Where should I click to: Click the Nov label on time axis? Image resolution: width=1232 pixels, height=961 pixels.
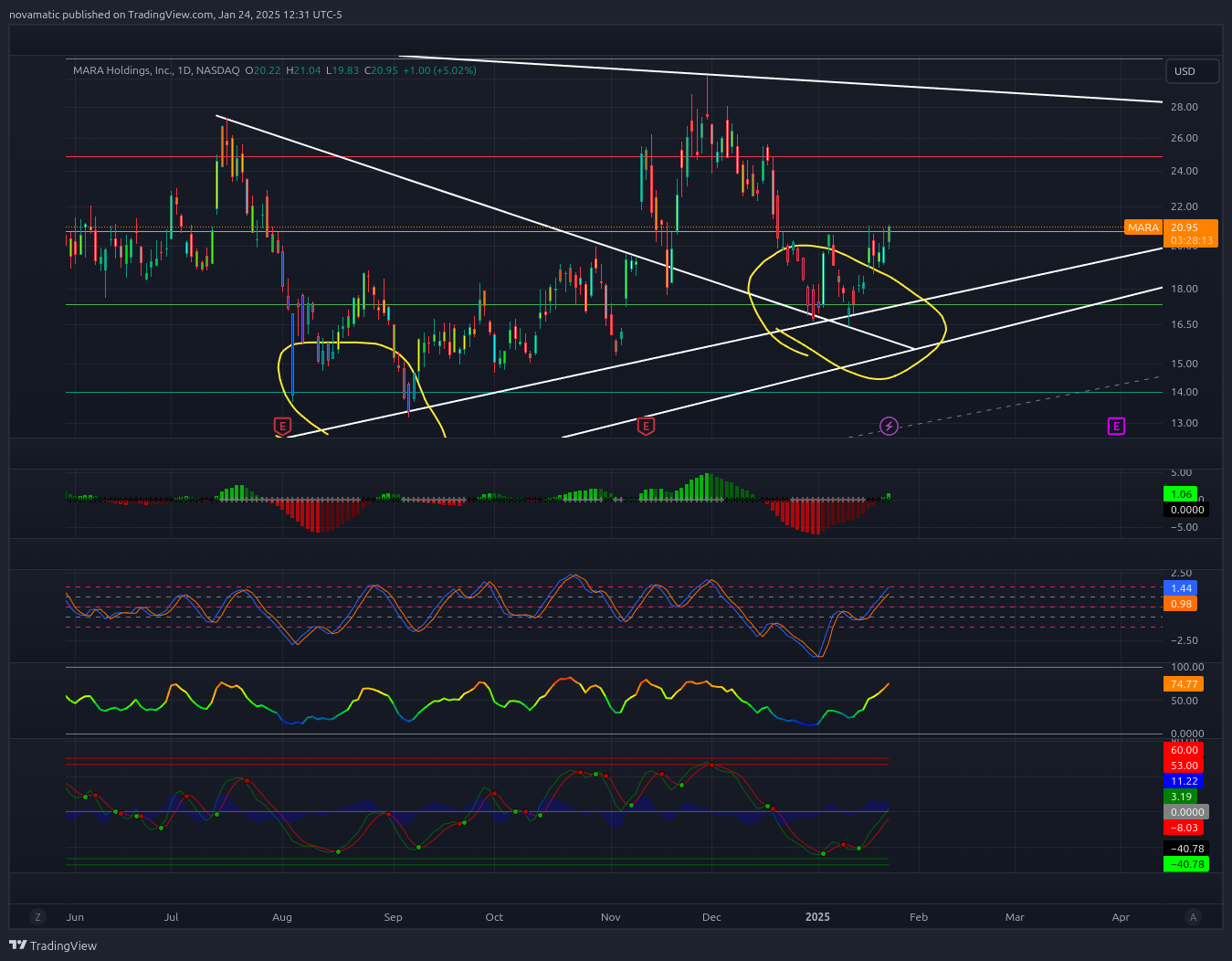click(x=611, y=917)
